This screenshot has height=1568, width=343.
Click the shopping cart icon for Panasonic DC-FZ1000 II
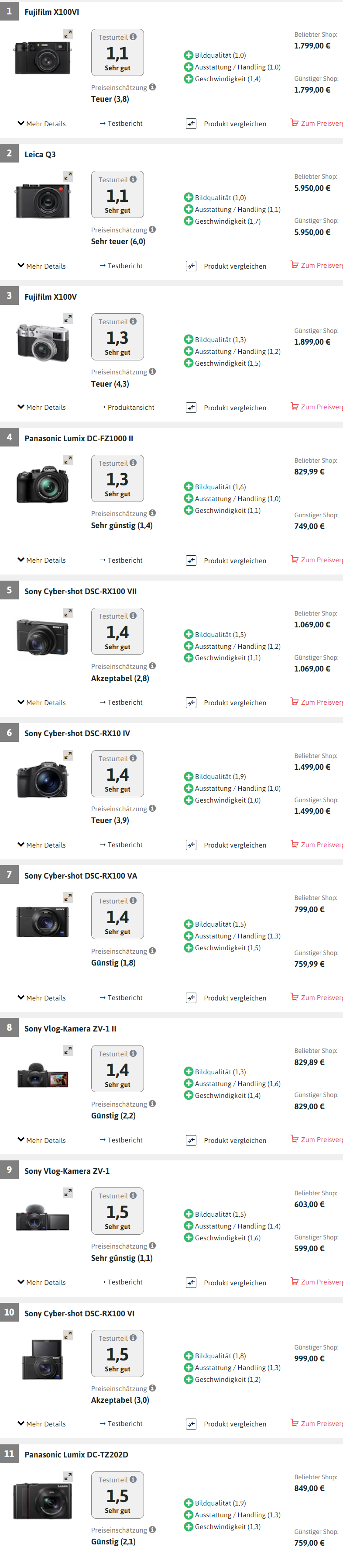295,559
